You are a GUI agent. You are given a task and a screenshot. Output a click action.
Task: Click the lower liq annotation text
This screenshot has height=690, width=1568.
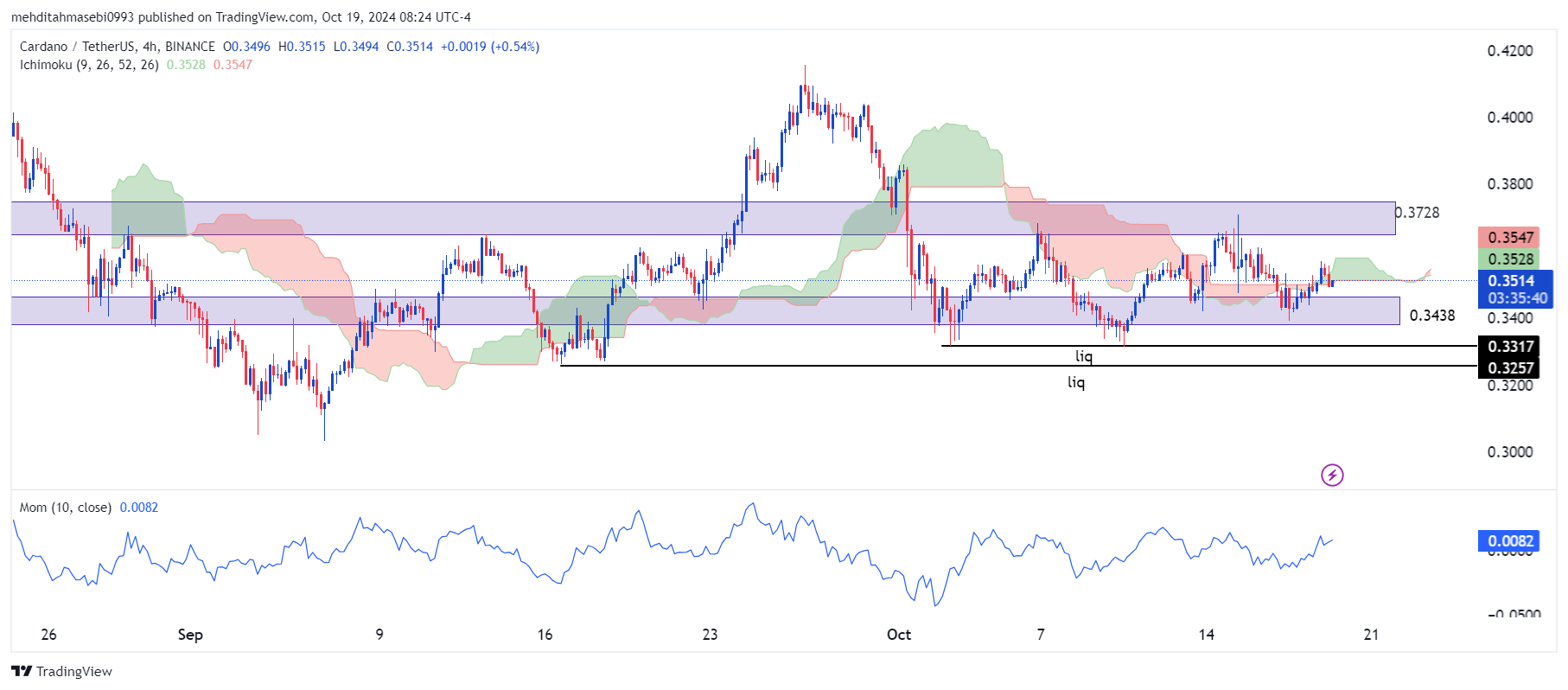(x=1075, y=382)
